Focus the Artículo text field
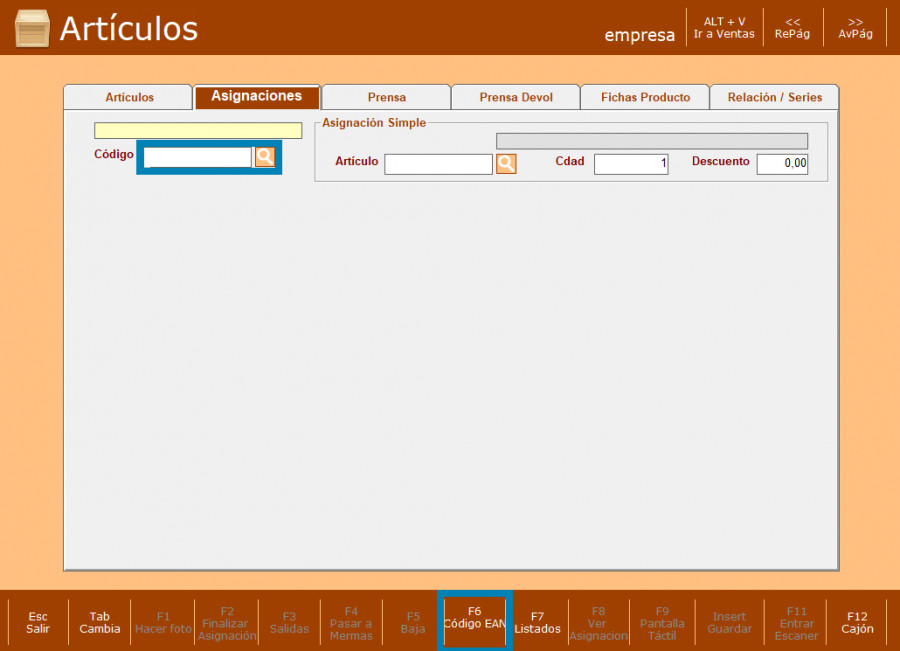Screen dimensions: 900x651 (438, 164)
